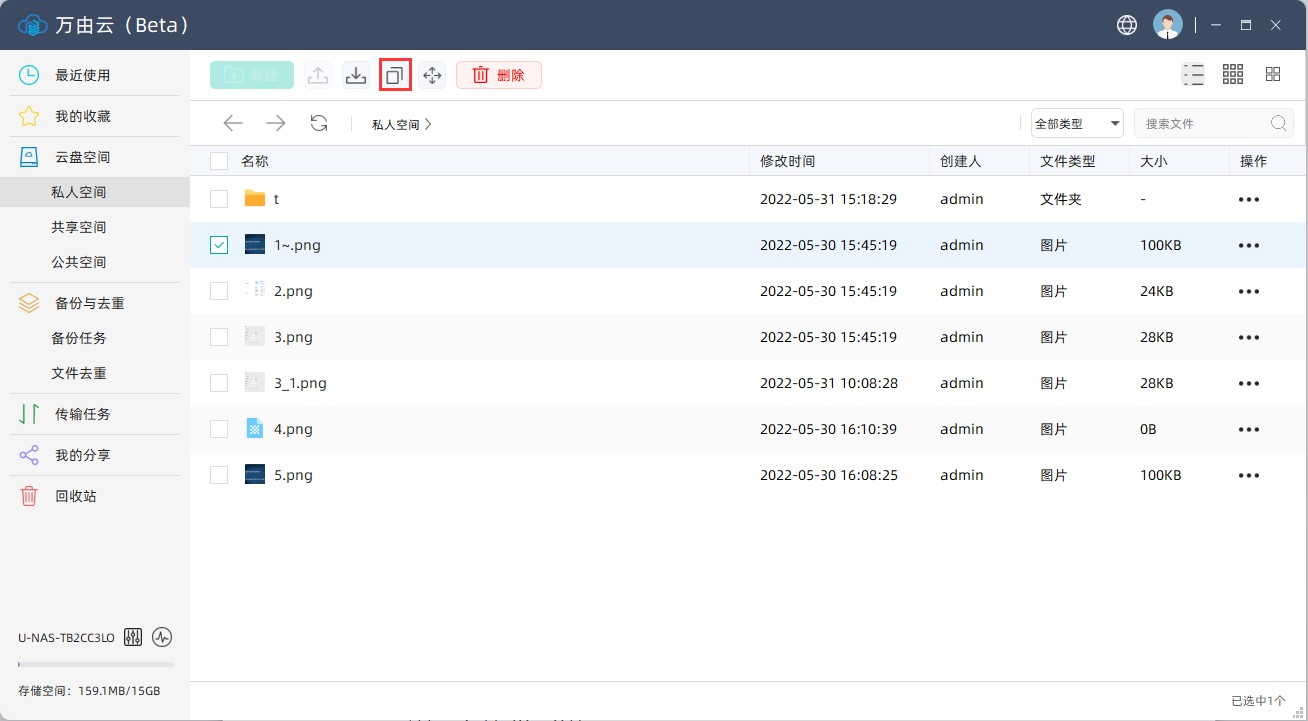1308x721 pixels.
Task: Click the refresh icon above the file list
Action: point(319,122)
